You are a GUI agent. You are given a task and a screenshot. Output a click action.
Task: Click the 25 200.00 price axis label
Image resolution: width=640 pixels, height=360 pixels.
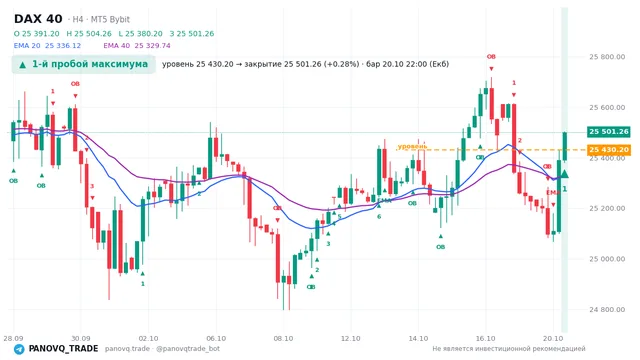(x=607, y=209)
